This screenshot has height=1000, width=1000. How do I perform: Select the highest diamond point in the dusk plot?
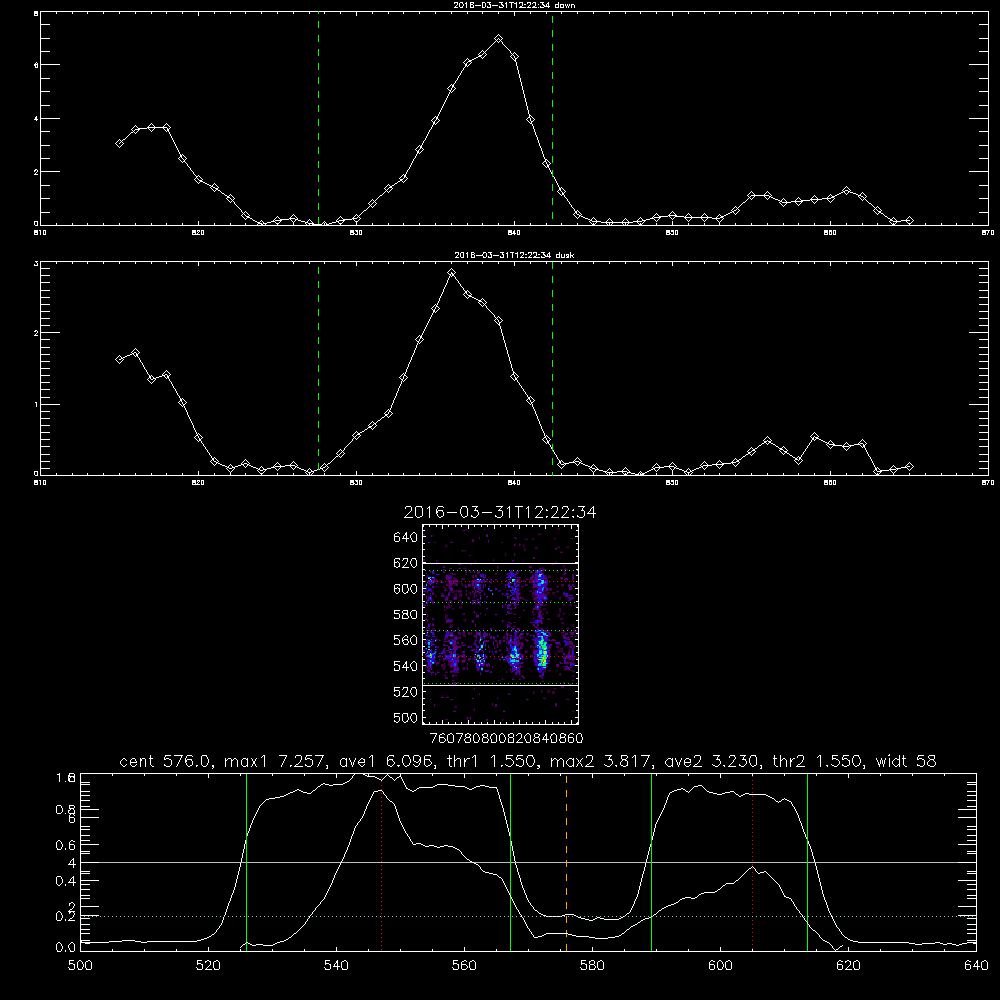pos(452,273)
